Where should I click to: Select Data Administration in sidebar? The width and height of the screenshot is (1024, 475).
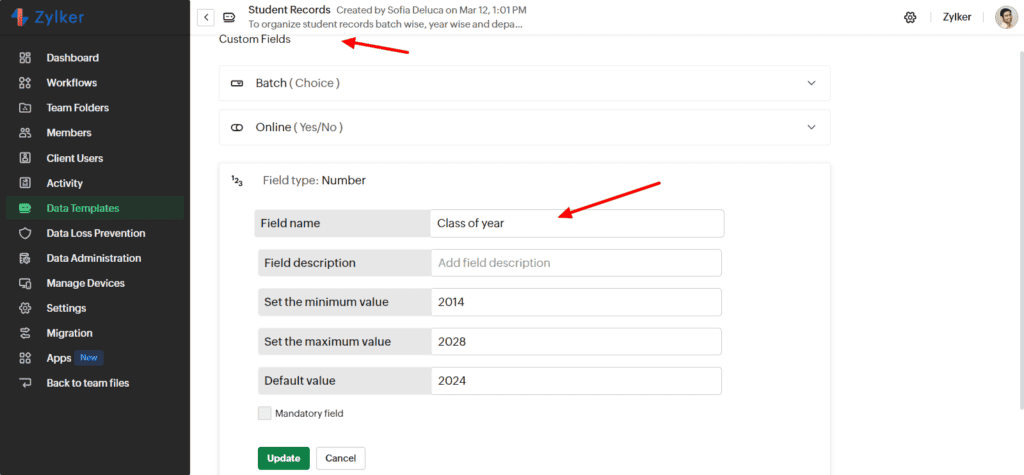point(93,258)
